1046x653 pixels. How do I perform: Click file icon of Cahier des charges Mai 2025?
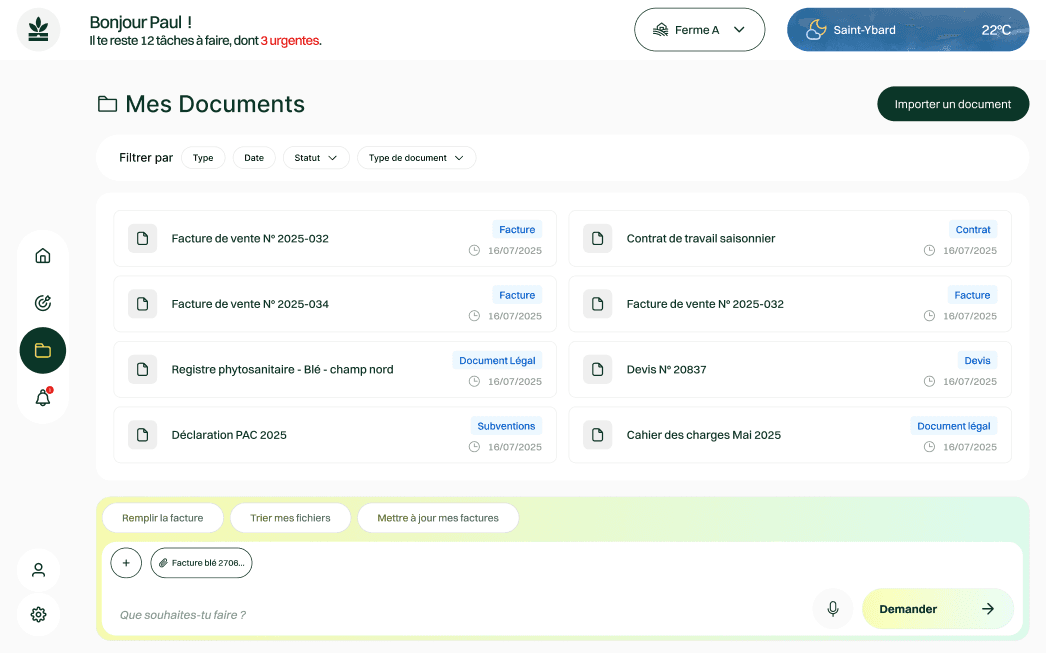597,435
